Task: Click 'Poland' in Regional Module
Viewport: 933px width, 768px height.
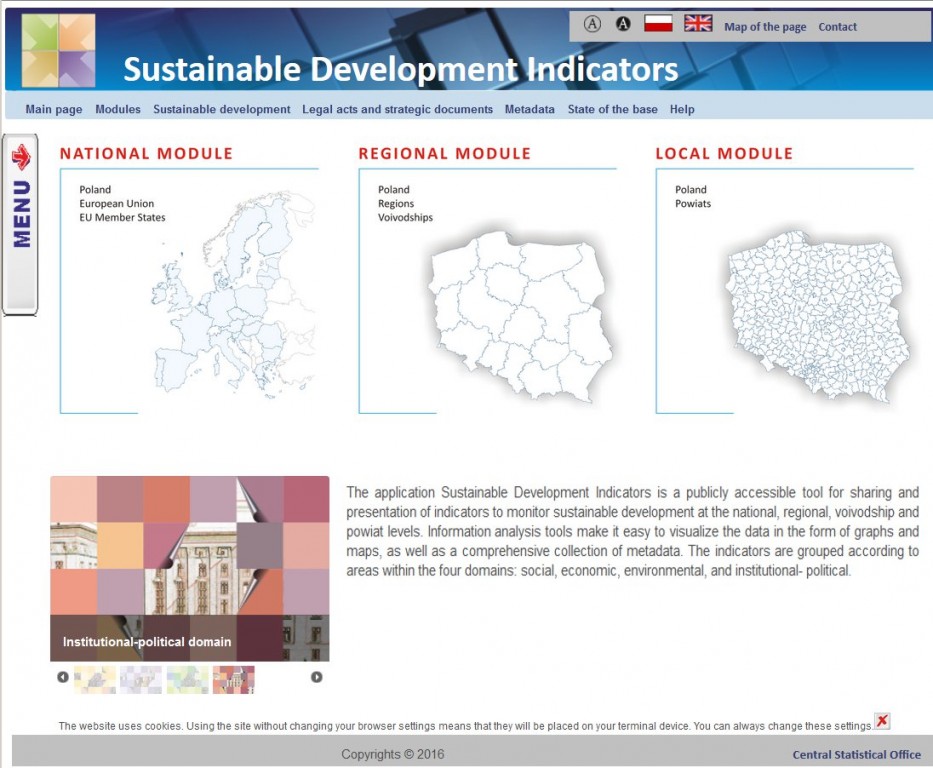Action: 394,190
